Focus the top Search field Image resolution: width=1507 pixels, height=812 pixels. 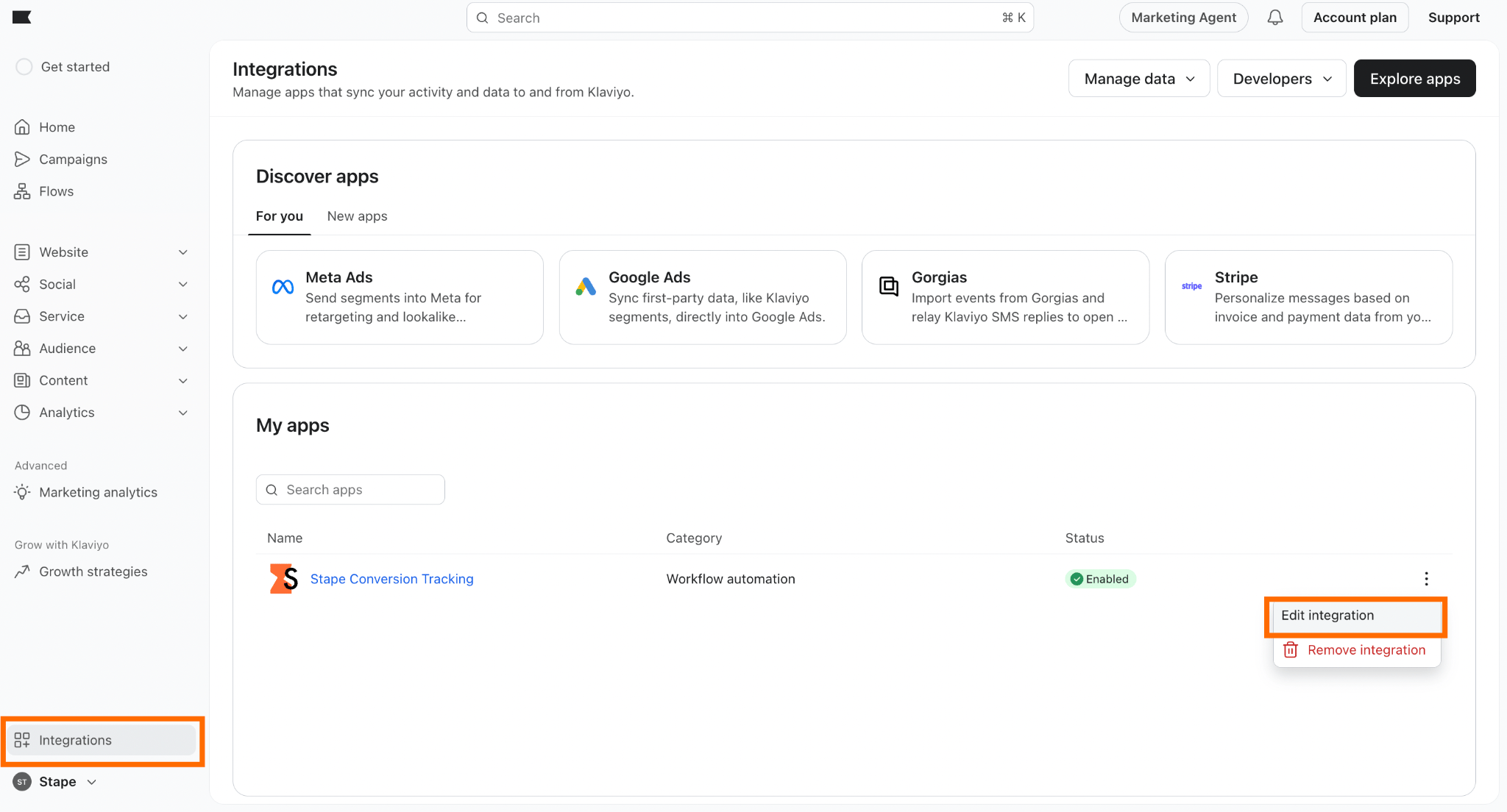[x=750, y=18]
